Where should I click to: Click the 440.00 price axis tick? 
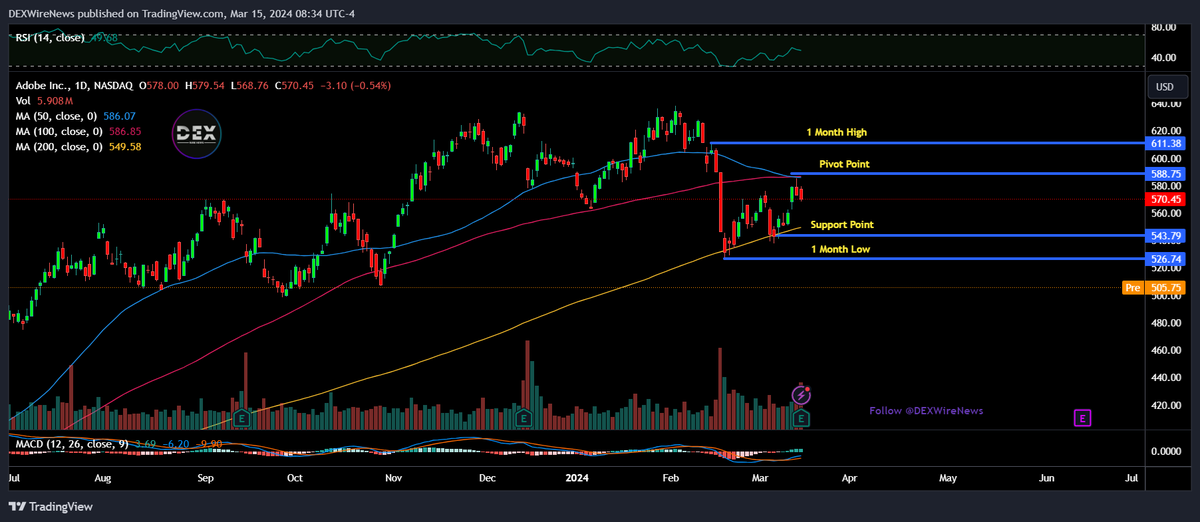[x=1168, y=378]
